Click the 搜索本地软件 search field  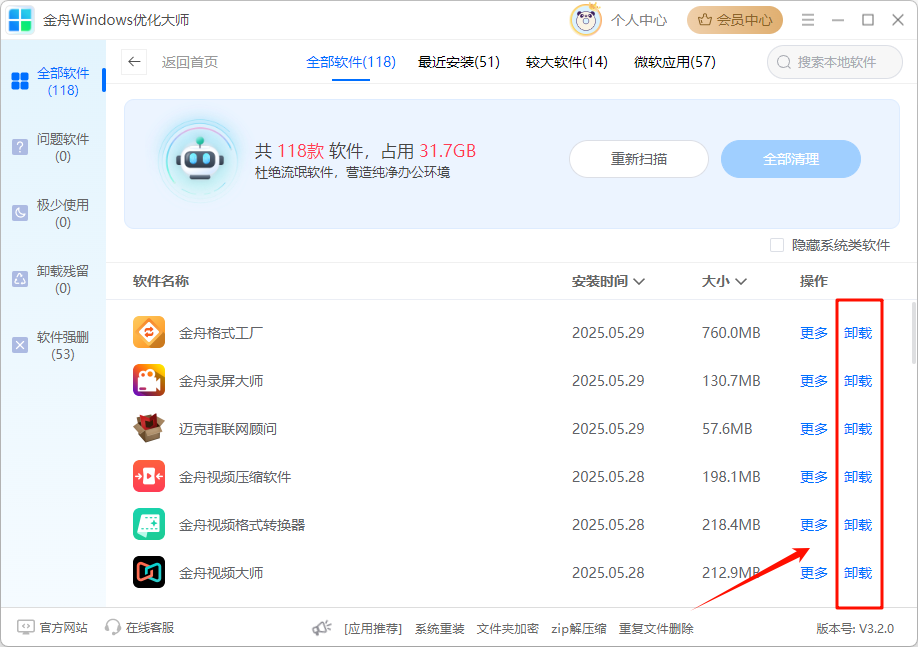click(835, 62)
